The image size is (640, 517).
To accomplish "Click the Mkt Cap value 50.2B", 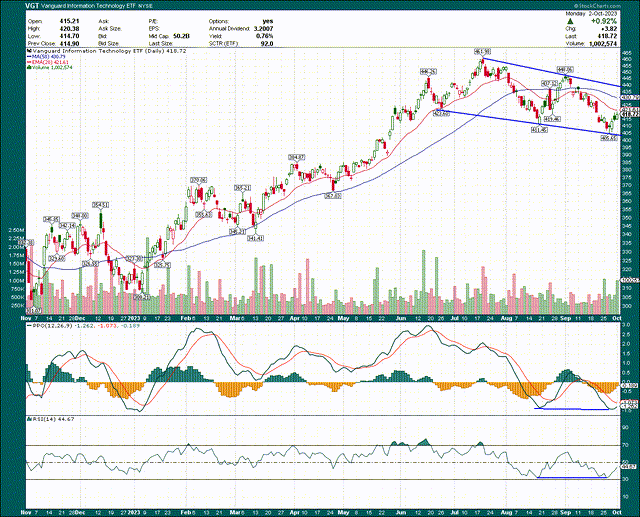I will (x=181, y=36).
